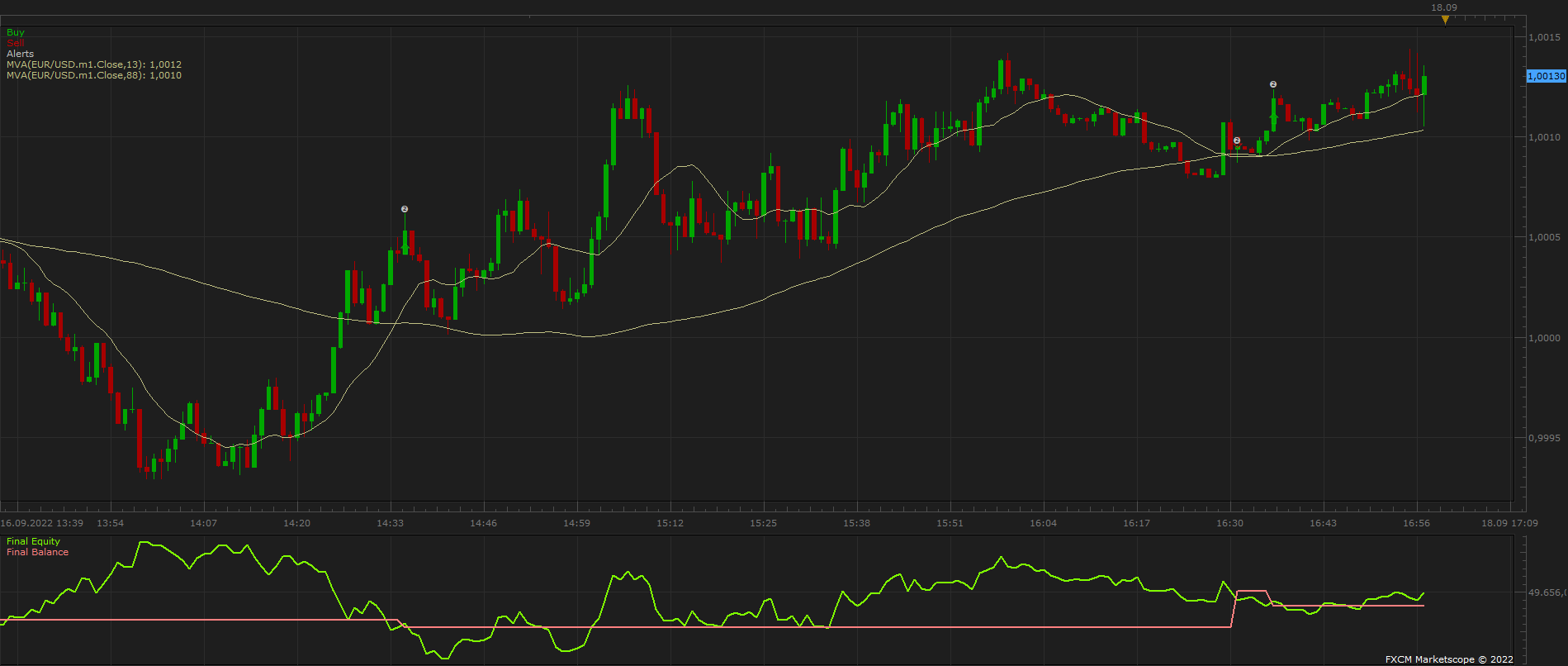This screenshot has height=666, width=1568.
Task: Click the 16:17 time axis label
Action: pos(1137,523)
